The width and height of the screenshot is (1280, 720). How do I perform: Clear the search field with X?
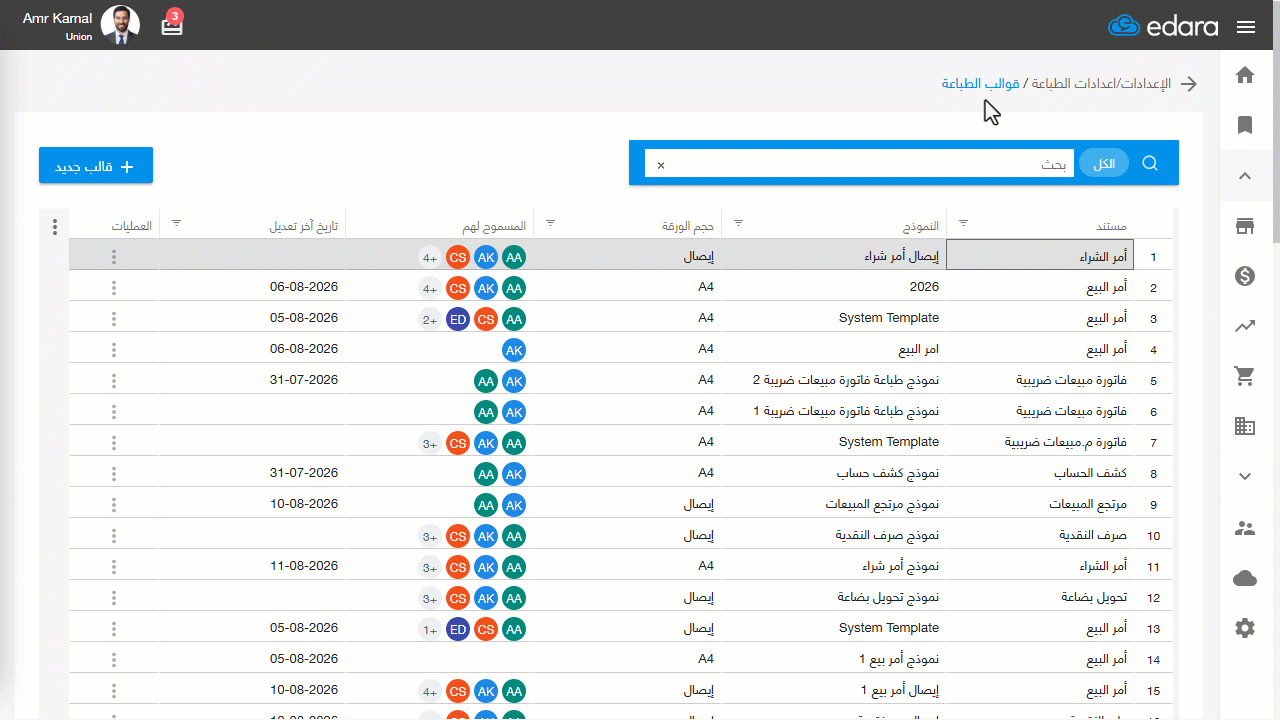661,165
